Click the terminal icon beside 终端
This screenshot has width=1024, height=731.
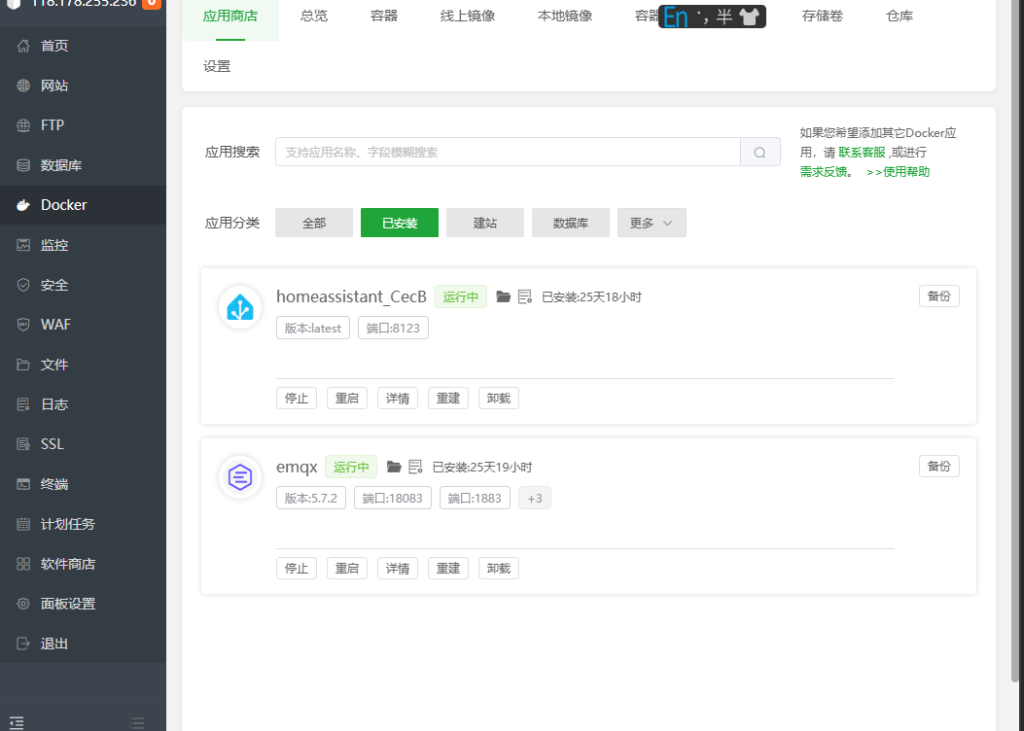24,484
